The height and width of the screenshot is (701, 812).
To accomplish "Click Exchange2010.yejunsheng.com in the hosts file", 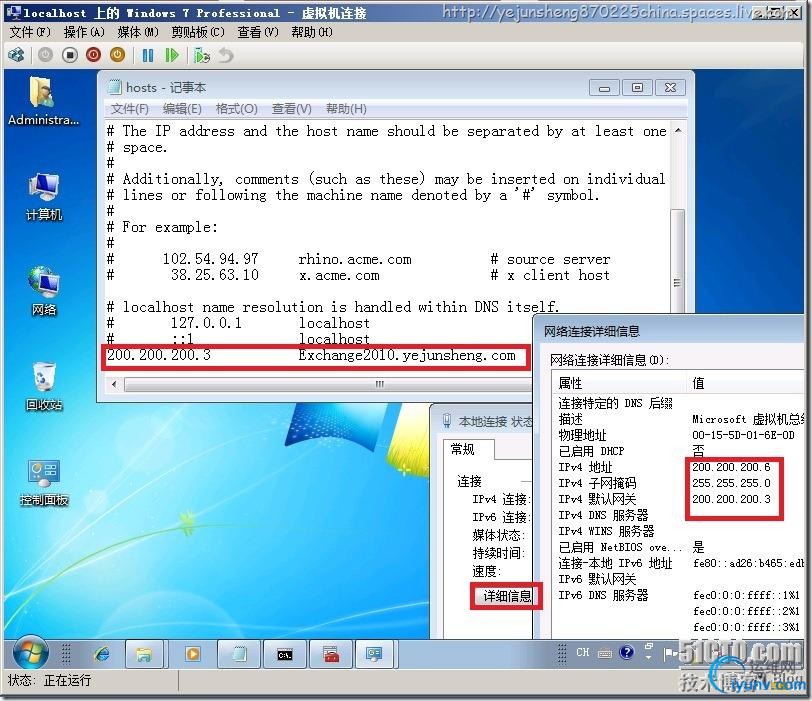I will pos(407,356).
